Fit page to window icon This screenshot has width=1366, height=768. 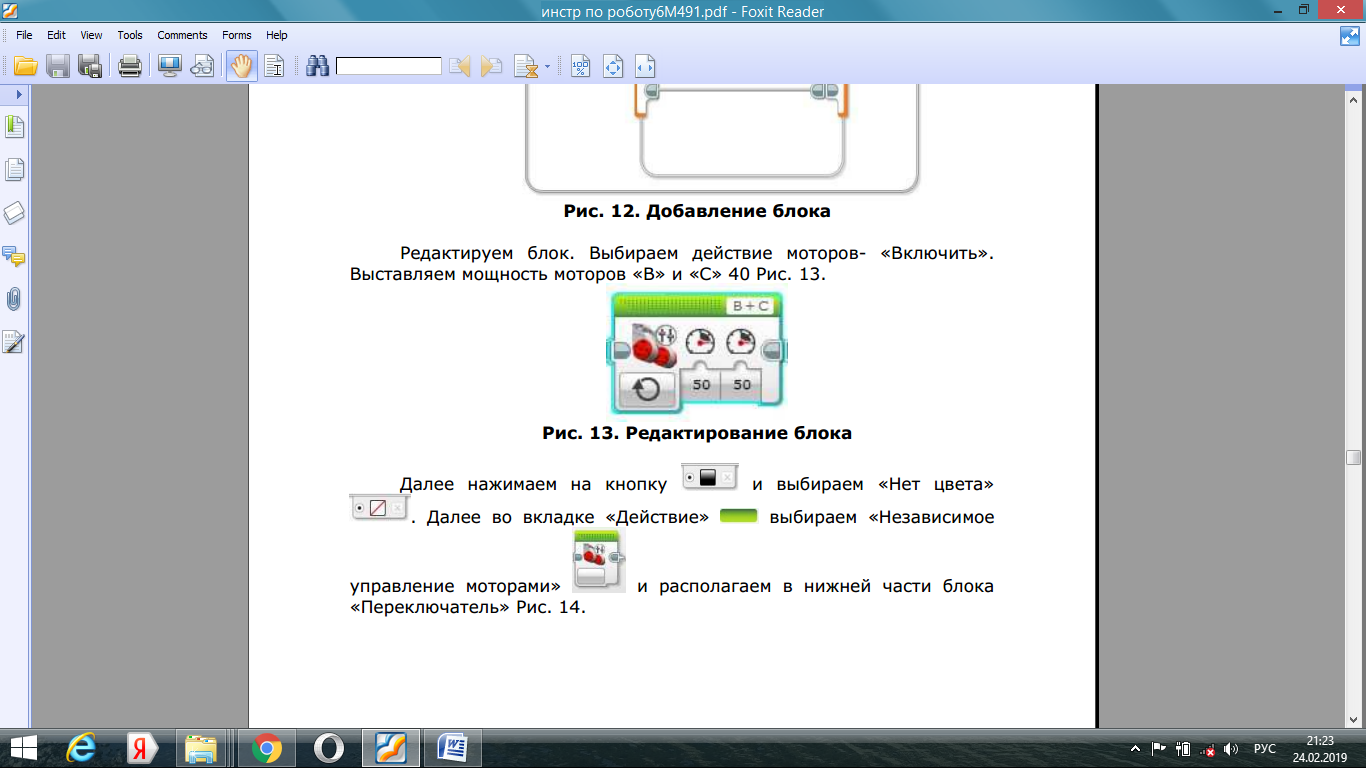click(x=613, y=67)
